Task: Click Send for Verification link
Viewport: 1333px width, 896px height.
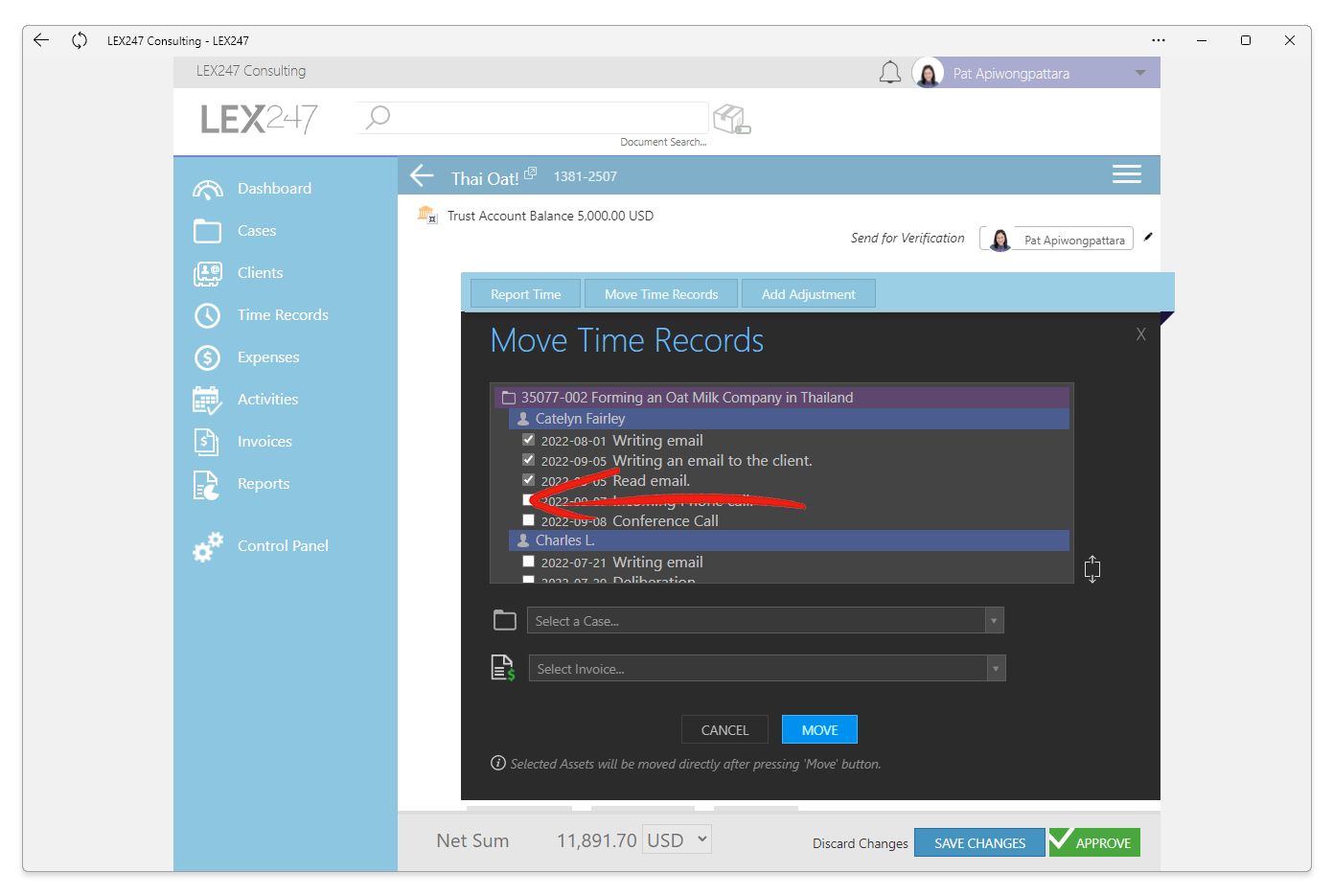Action: click(908, 238)
